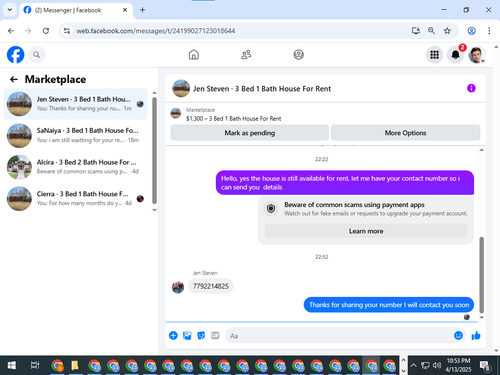Open the $1,300 Marketplace listing link
The image size is (500, 375).
tap(233, 118)
